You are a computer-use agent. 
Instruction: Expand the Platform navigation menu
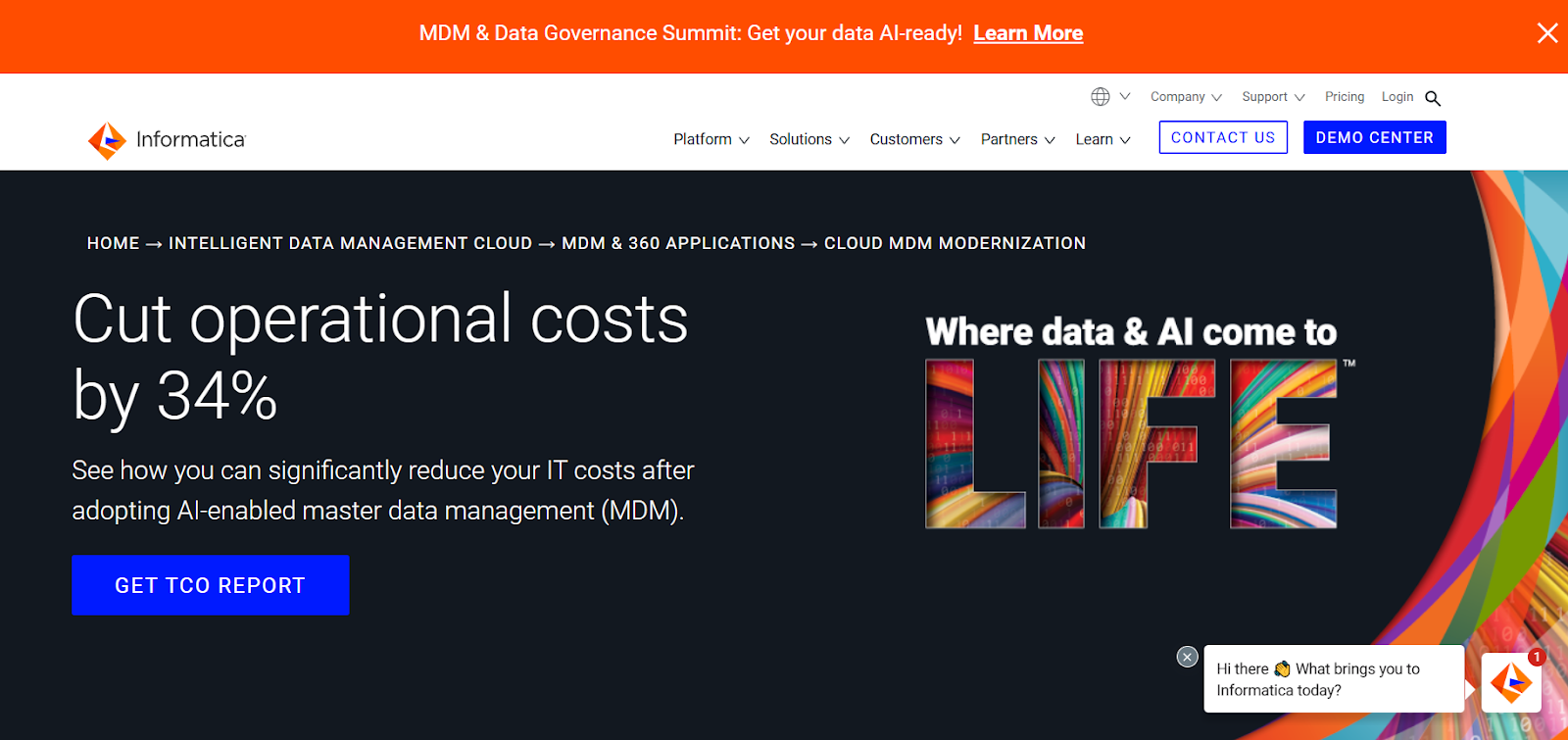711,139
